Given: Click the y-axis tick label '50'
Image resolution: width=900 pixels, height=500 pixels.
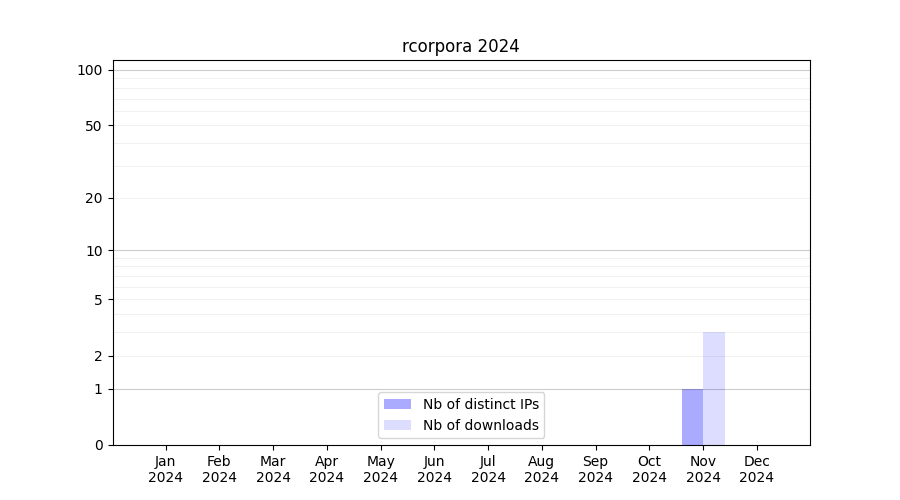Looking at the screenshot, I should pyautogui.click(x=94, y=126).
